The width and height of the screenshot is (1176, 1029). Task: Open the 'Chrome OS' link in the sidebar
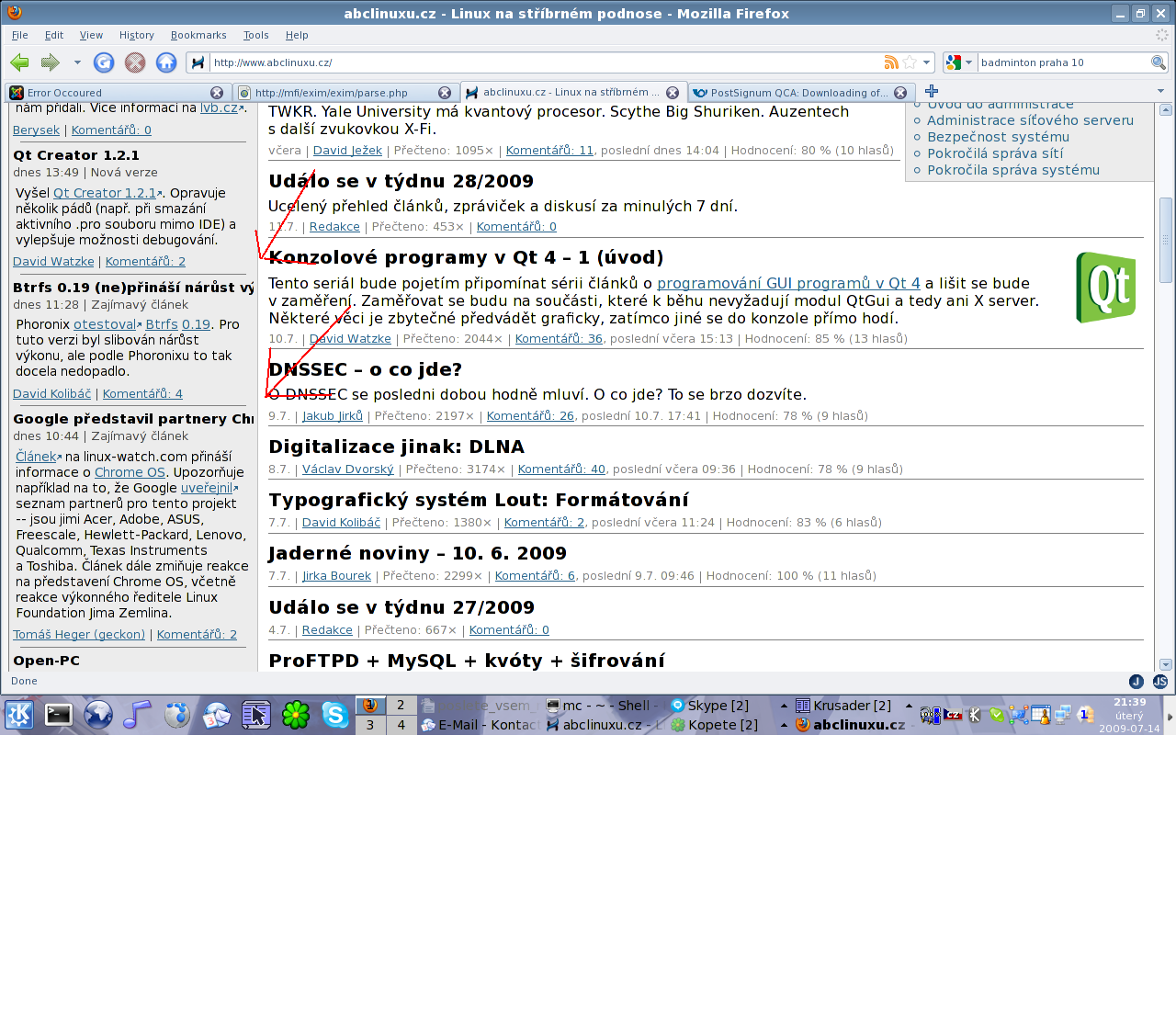tap(130, 472)
